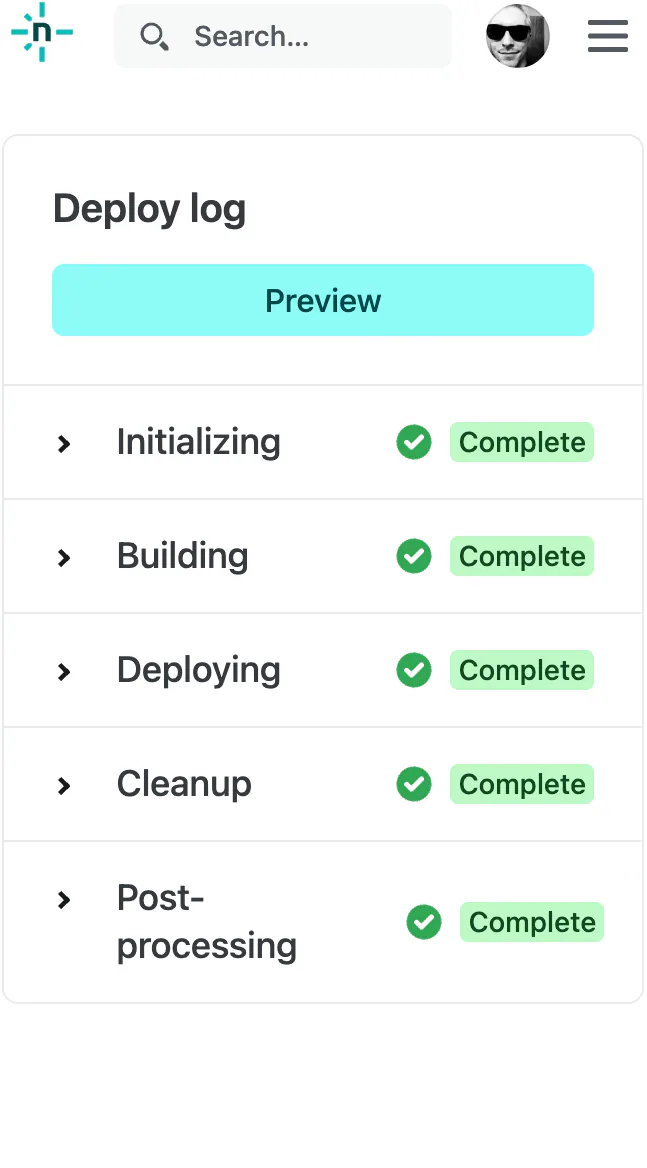This screenshot has height=1168, width=647.
Task: Click the Netlify logo
Action: 41,33
